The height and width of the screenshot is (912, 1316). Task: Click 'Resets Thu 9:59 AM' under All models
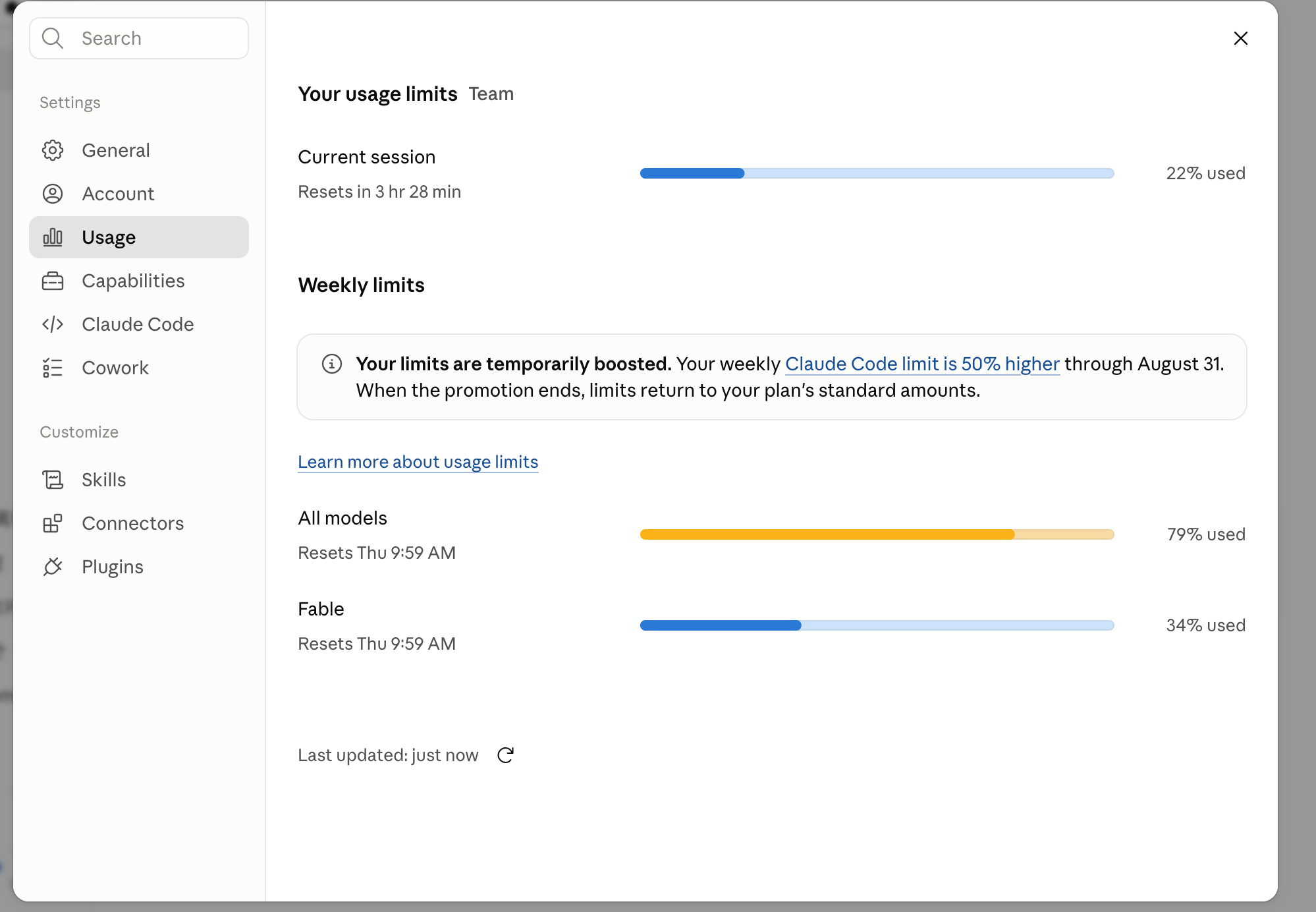pos(377,553)
